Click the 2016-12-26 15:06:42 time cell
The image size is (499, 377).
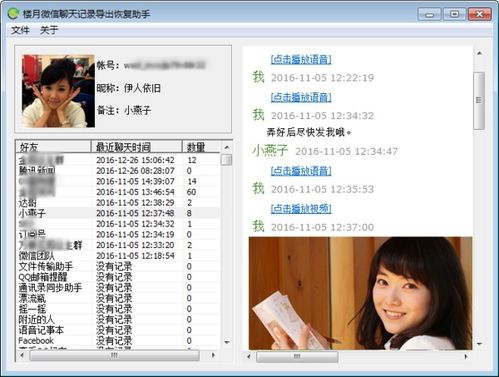135,160
